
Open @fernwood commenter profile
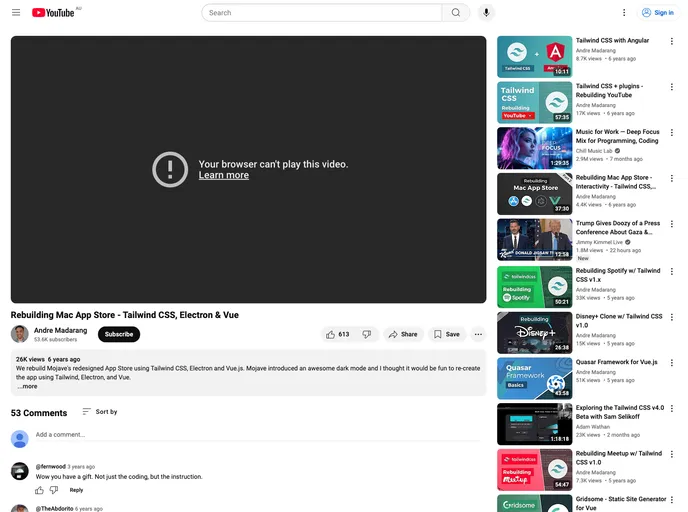click(x=50, y=466)
